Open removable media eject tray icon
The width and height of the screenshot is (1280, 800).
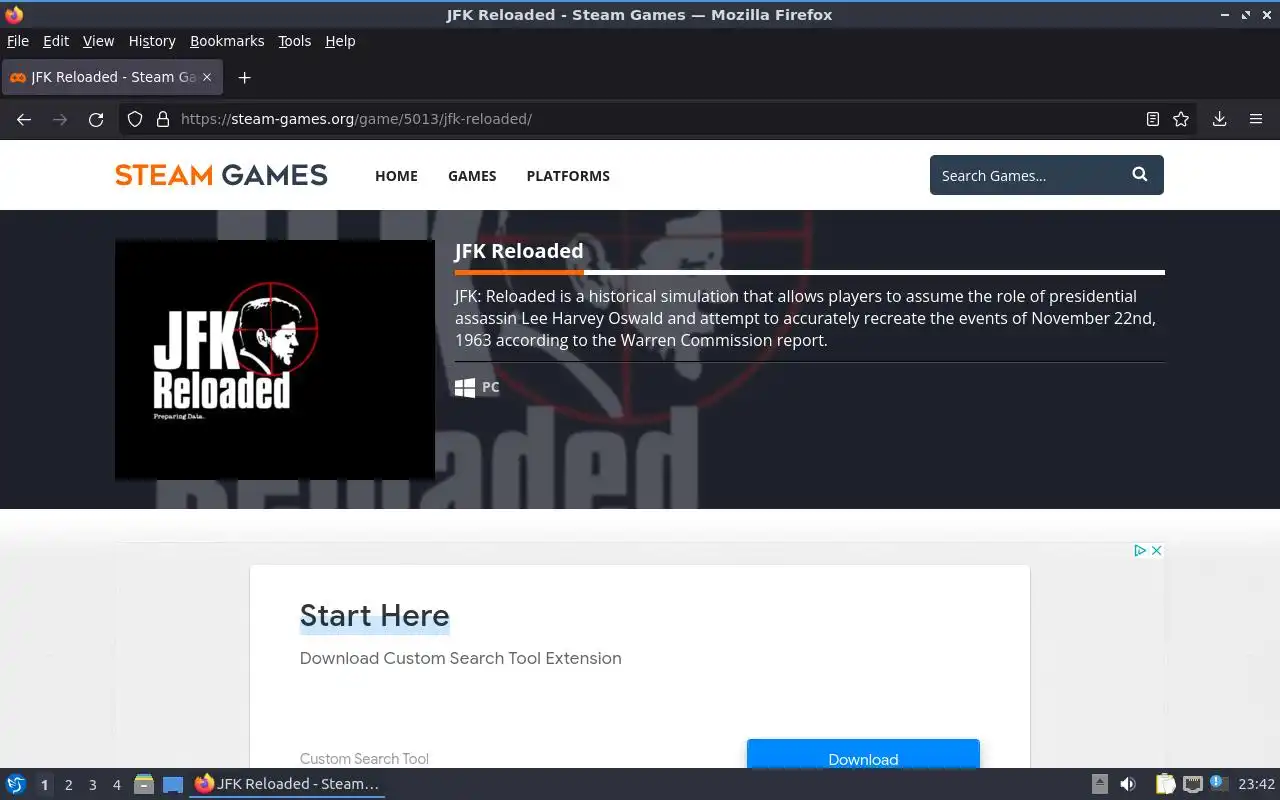[x=1100, y=784]
